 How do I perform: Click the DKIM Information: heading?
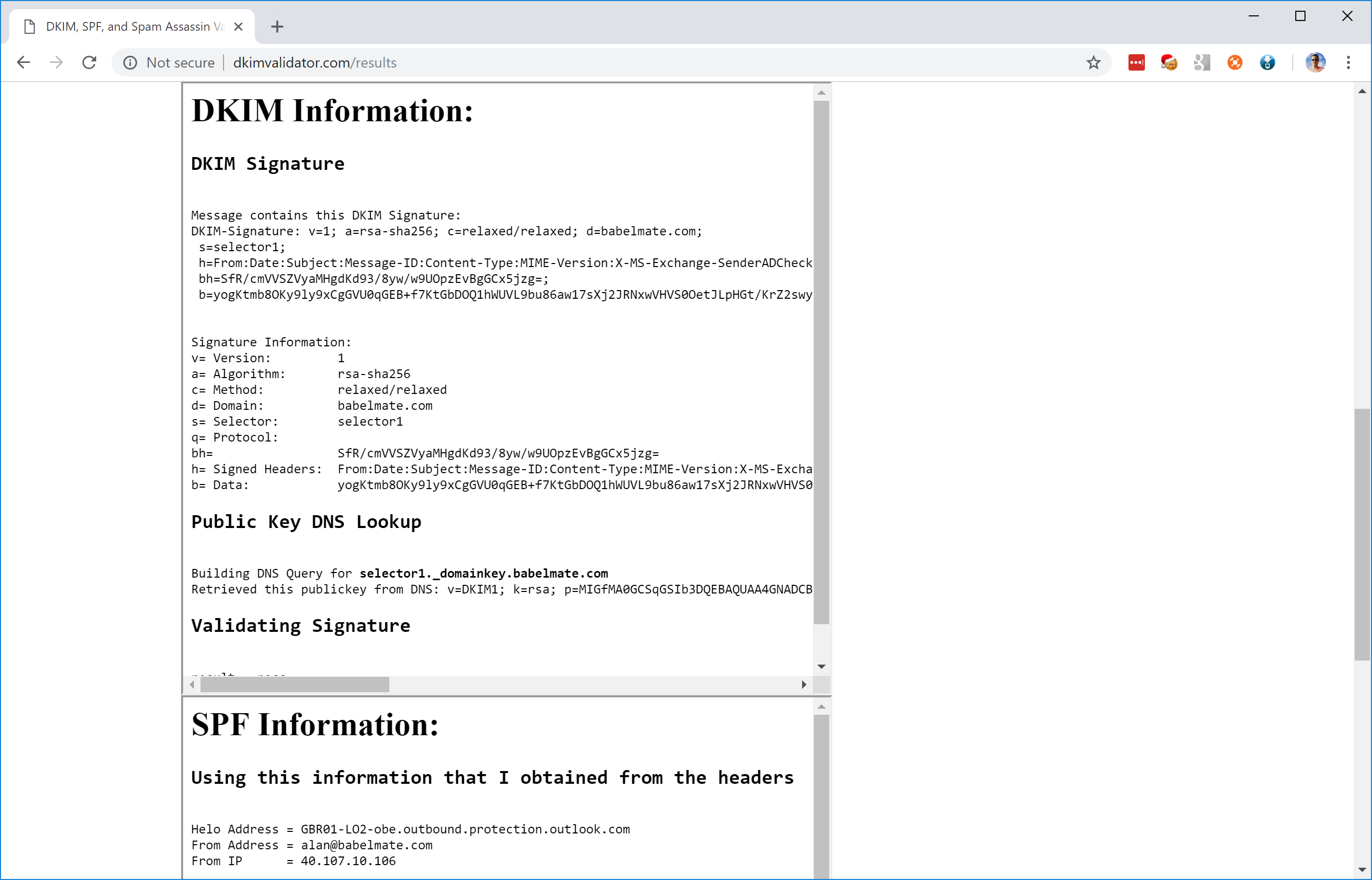coord(333,111)
